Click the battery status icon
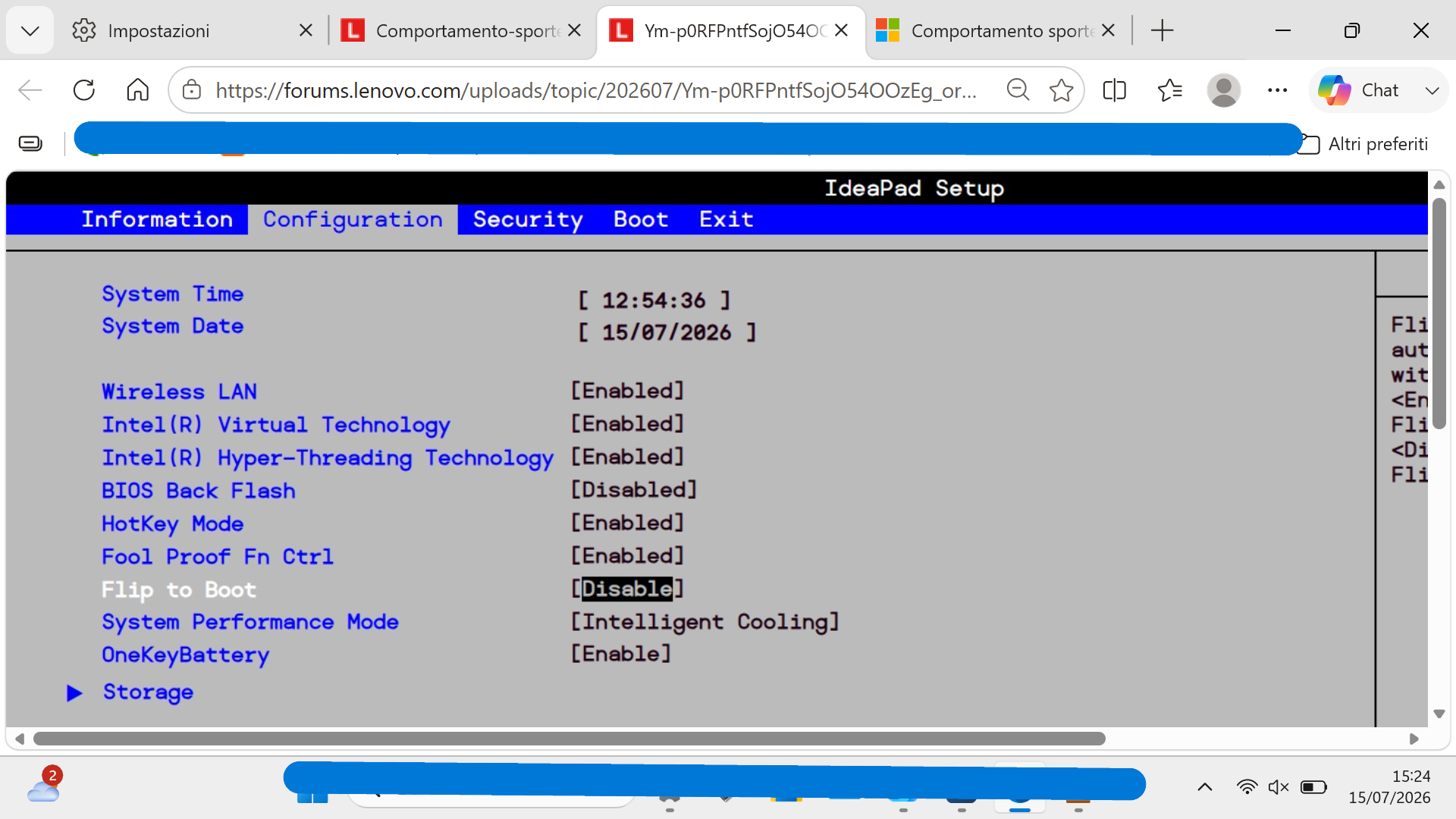Image resolution: width=1456 pixels, height=819 pixels. 1313,787
